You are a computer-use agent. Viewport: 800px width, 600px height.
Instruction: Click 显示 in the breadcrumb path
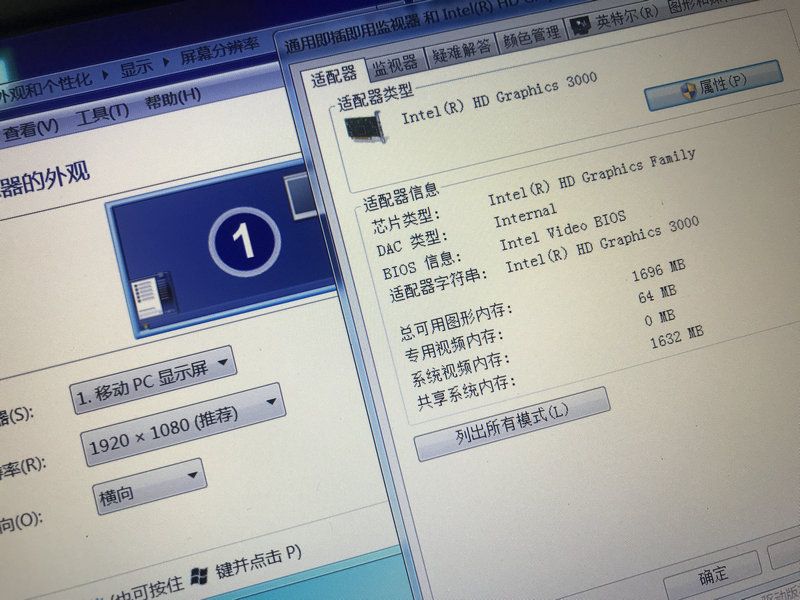[x=136, y=68]
